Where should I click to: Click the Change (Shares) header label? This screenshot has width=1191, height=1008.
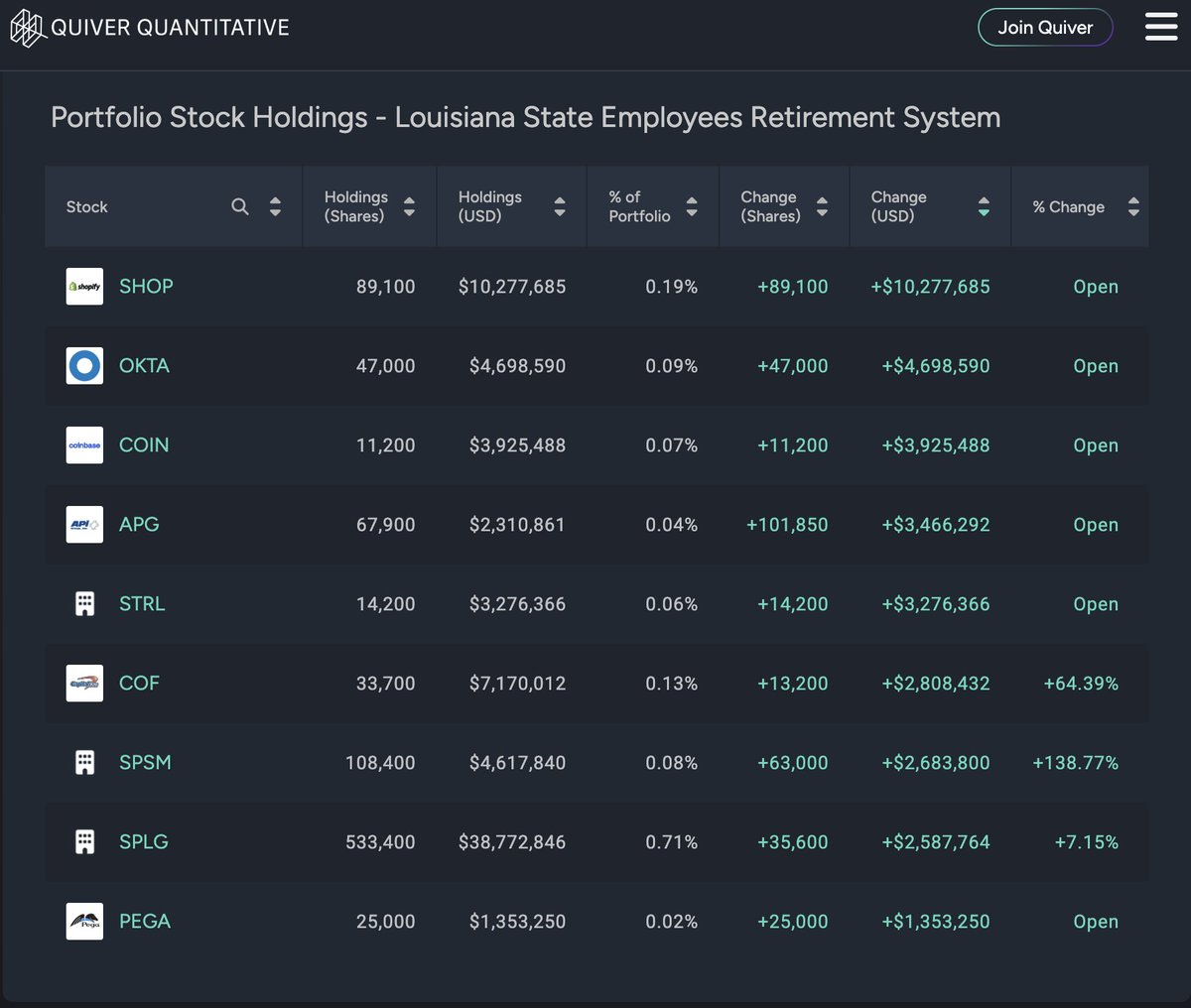click(770, 206)
